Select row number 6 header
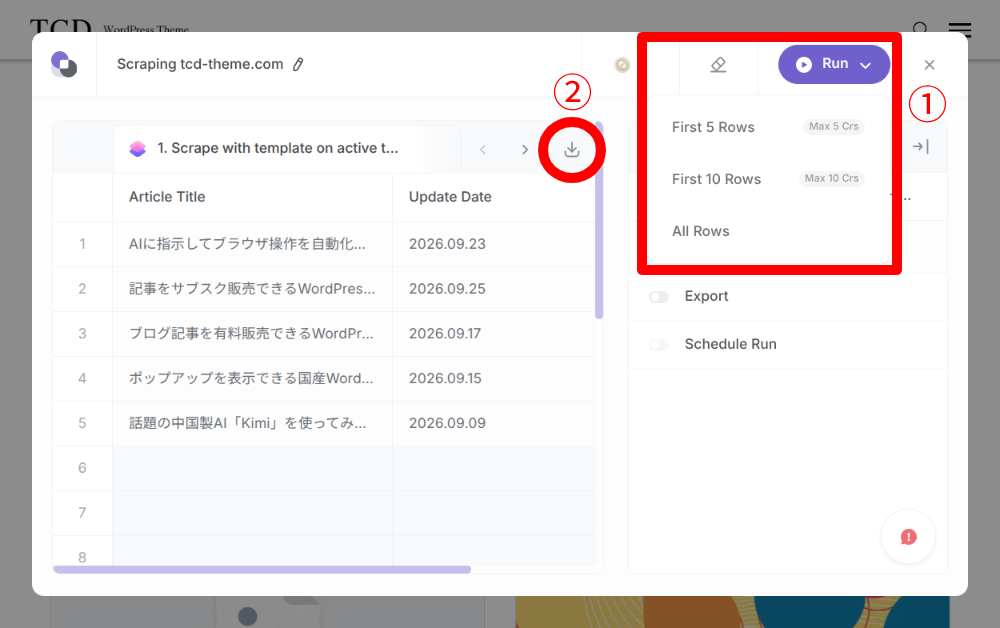The image size is (1000, 628). [82, 468]
